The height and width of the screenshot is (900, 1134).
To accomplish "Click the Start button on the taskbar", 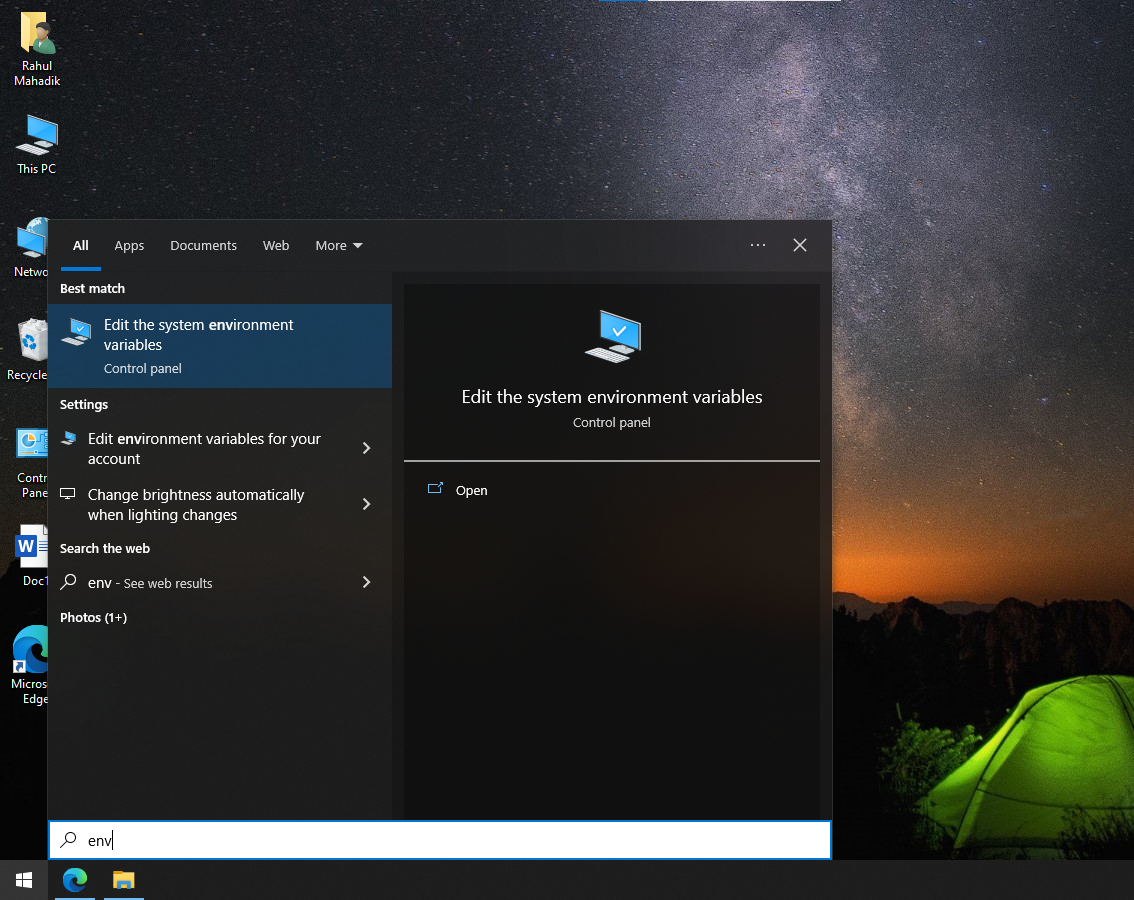I will (x=22, y=879).
